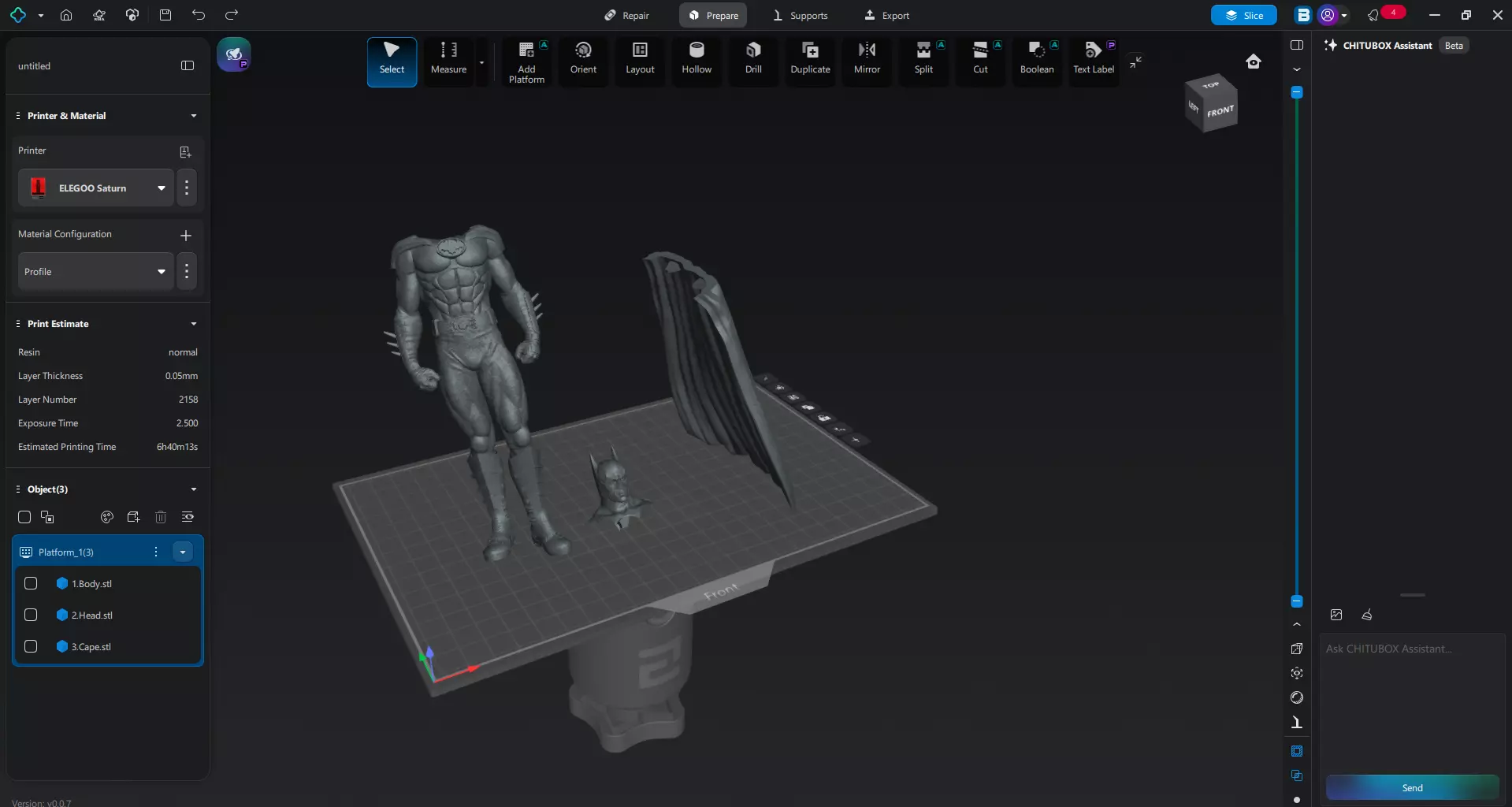Image resolution: width=1512 pixels, height=807 pixels.
Task: Toggle the Assistant side panel icon
Action: 1297,45
